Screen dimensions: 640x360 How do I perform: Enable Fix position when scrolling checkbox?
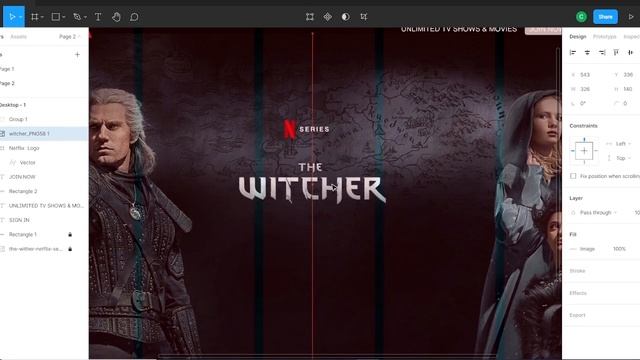coord(573,176)
